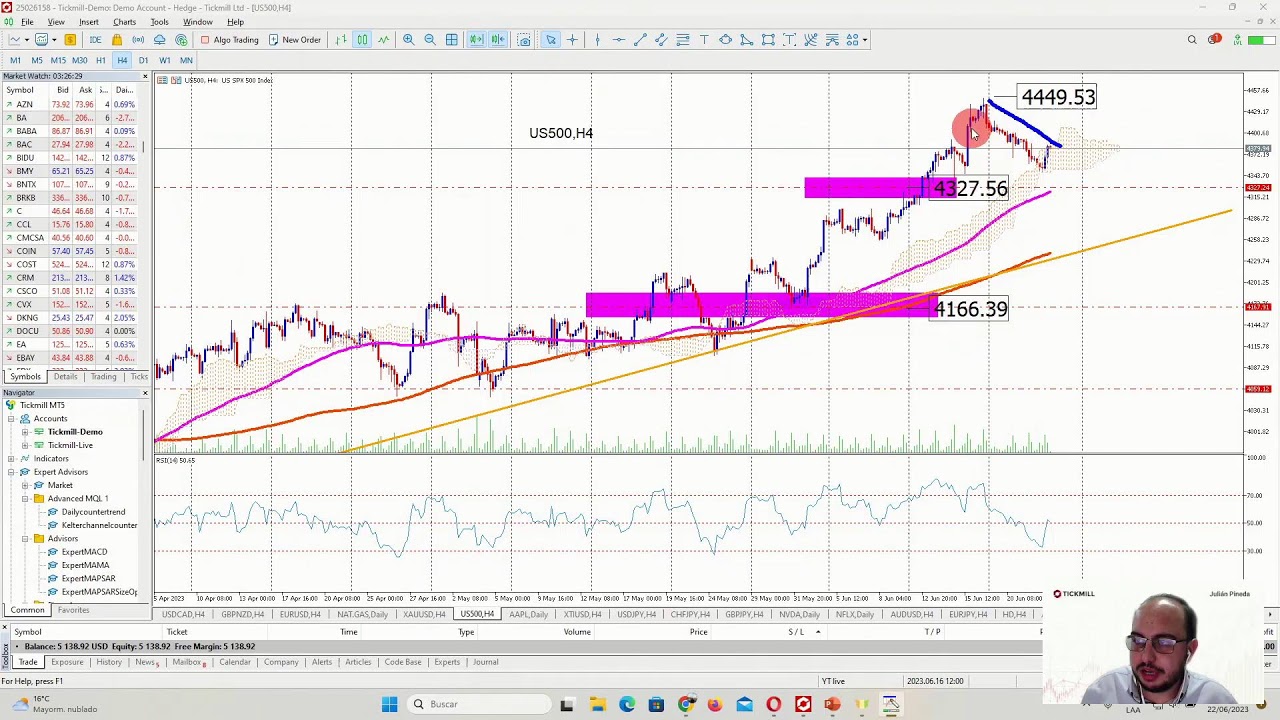Collapse the Advisors folder
This screenshot has height=720, width=1280.
pos(25,538)
